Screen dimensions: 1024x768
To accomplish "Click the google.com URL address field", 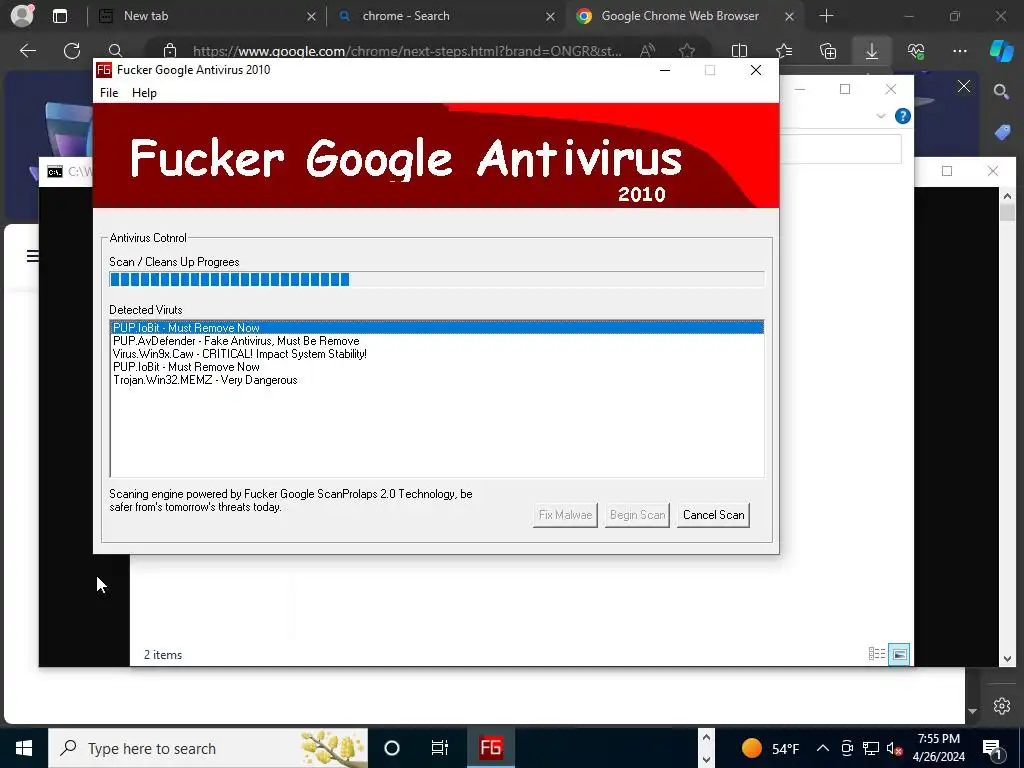I will click(407, 51).
